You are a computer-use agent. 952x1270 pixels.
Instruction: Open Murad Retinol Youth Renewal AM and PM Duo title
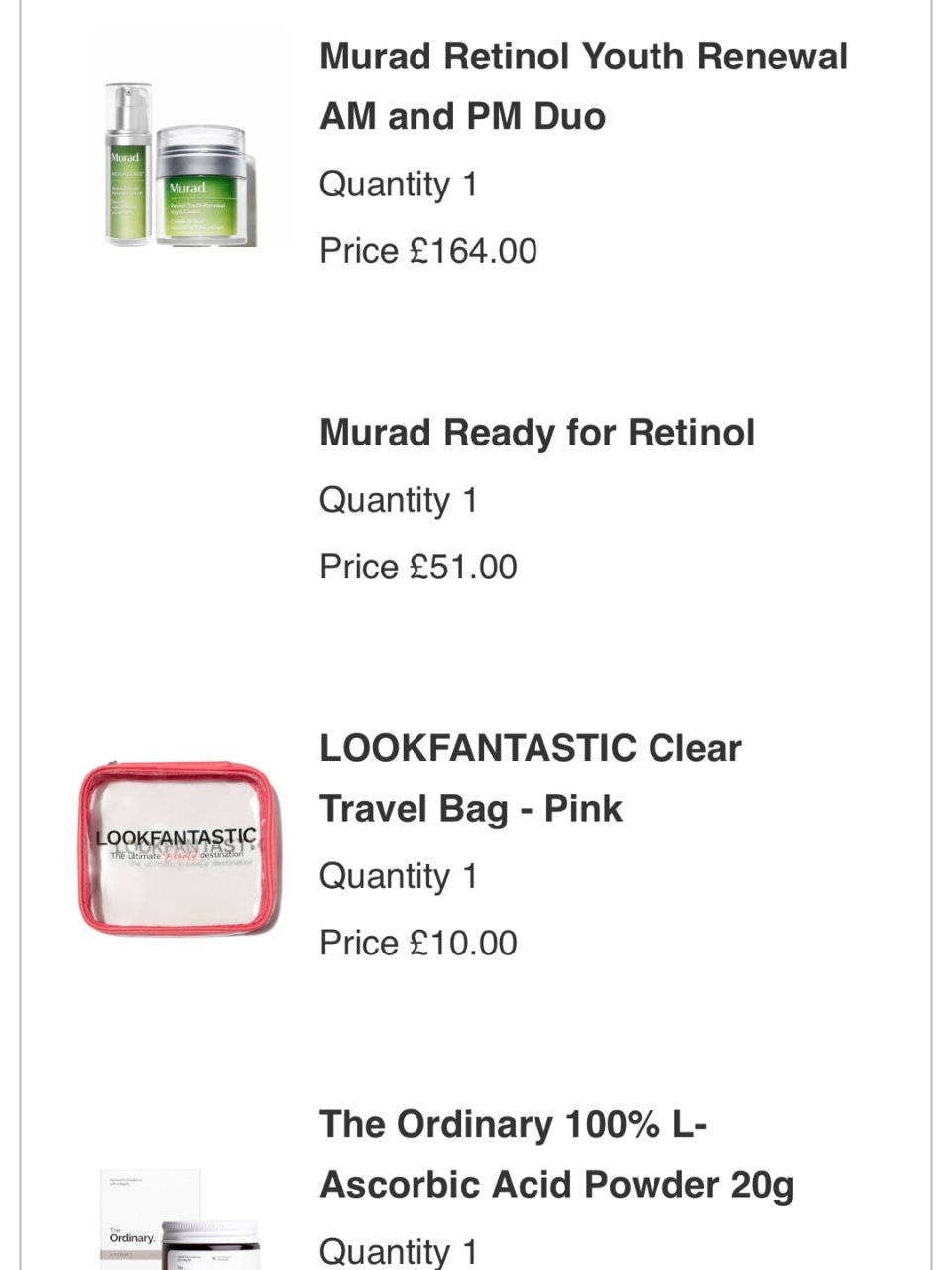pos(583,86)
